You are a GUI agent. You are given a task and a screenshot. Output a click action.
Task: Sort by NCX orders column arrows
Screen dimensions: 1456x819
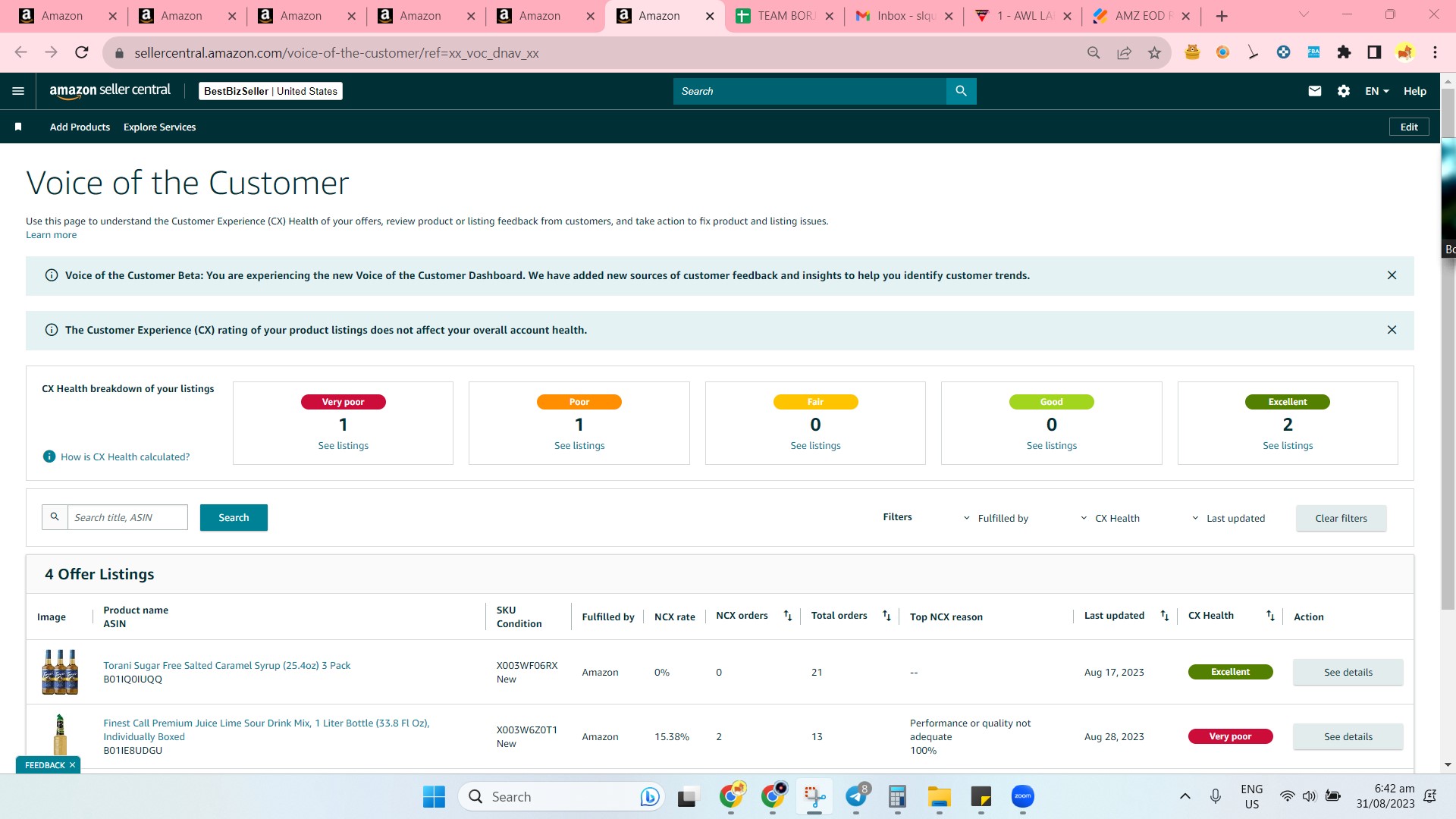(x=788, y=616)
